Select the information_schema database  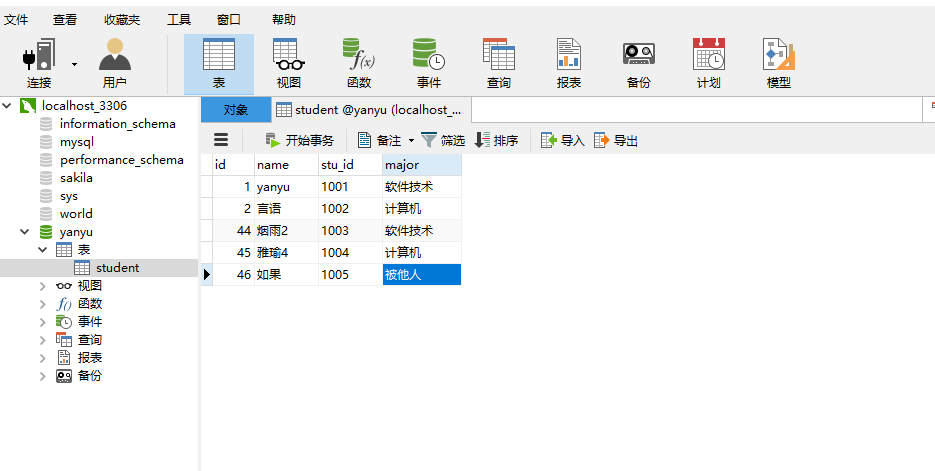click(x=117, y=124)
